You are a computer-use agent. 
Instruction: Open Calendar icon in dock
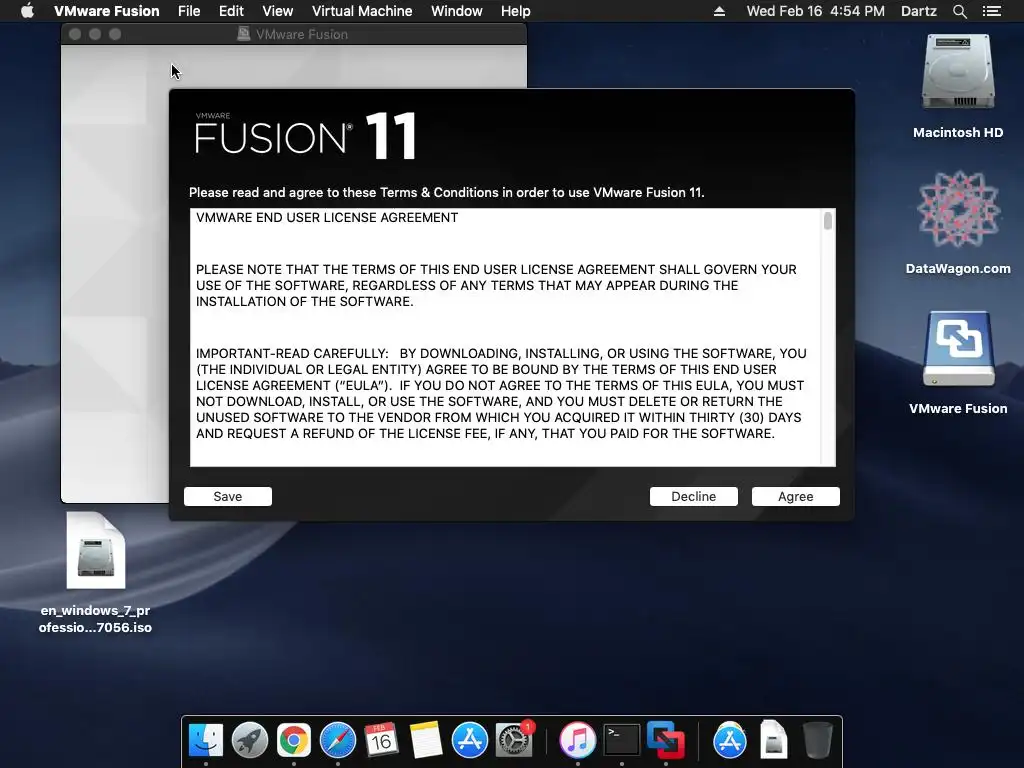[381, 741]
